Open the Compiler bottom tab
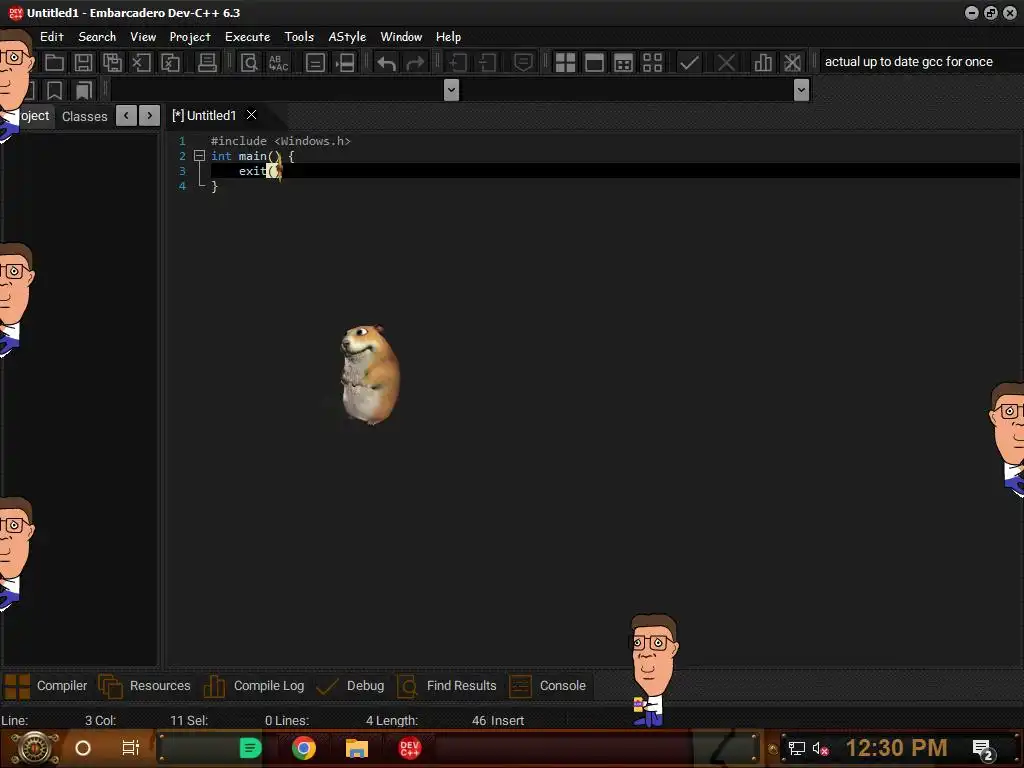The width and height of the screenshot is (1024, 768). [x=46, y=686]
